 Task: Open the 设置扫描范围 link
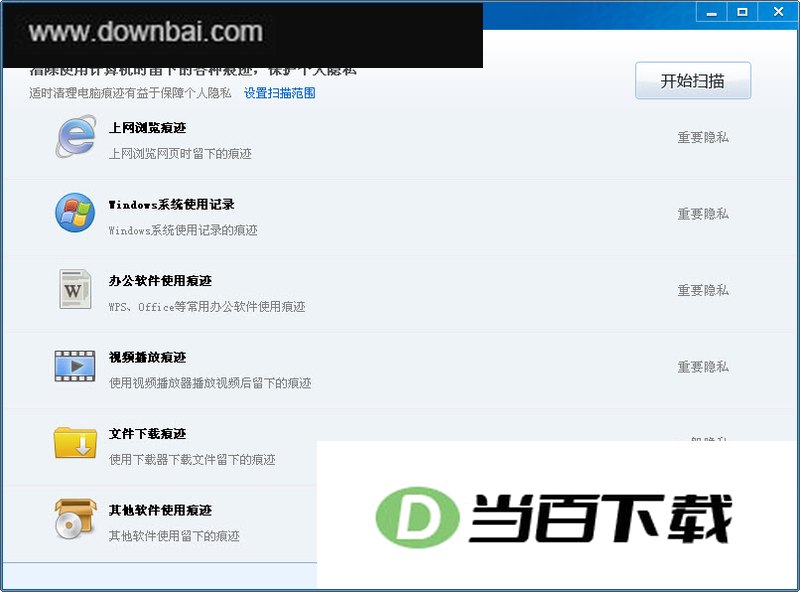pos(280,93)
